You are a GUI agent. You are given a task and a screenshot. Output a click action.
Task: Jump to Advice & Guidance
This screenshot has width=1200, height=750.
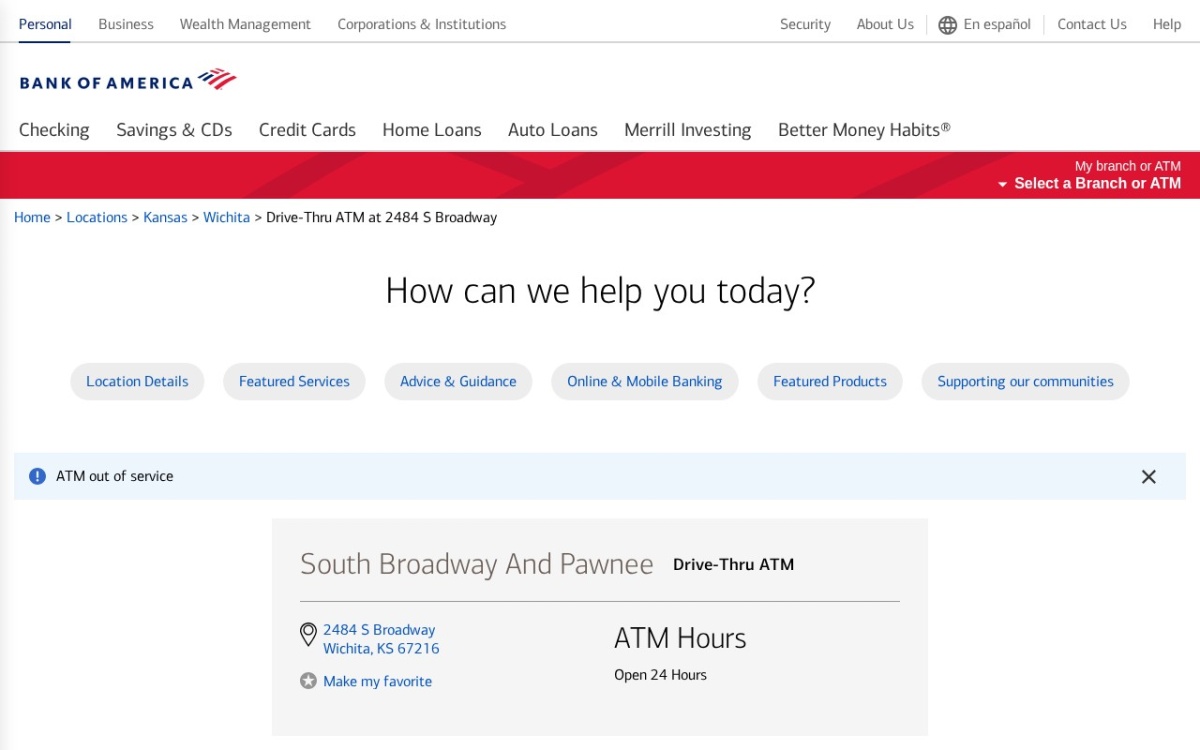click(458, 381)
